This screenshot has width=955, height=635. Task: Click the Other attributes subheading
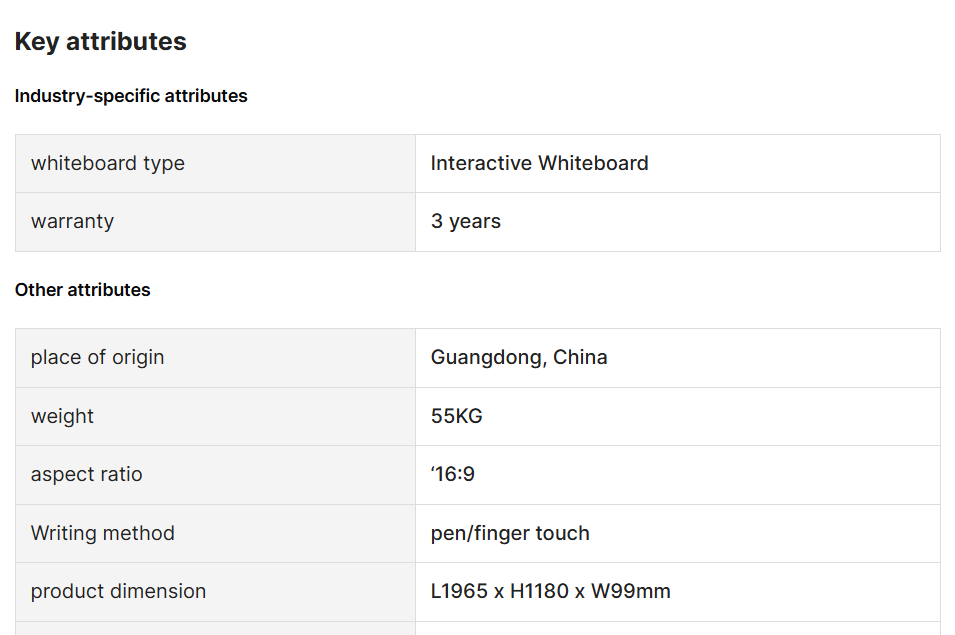(82, 290)
